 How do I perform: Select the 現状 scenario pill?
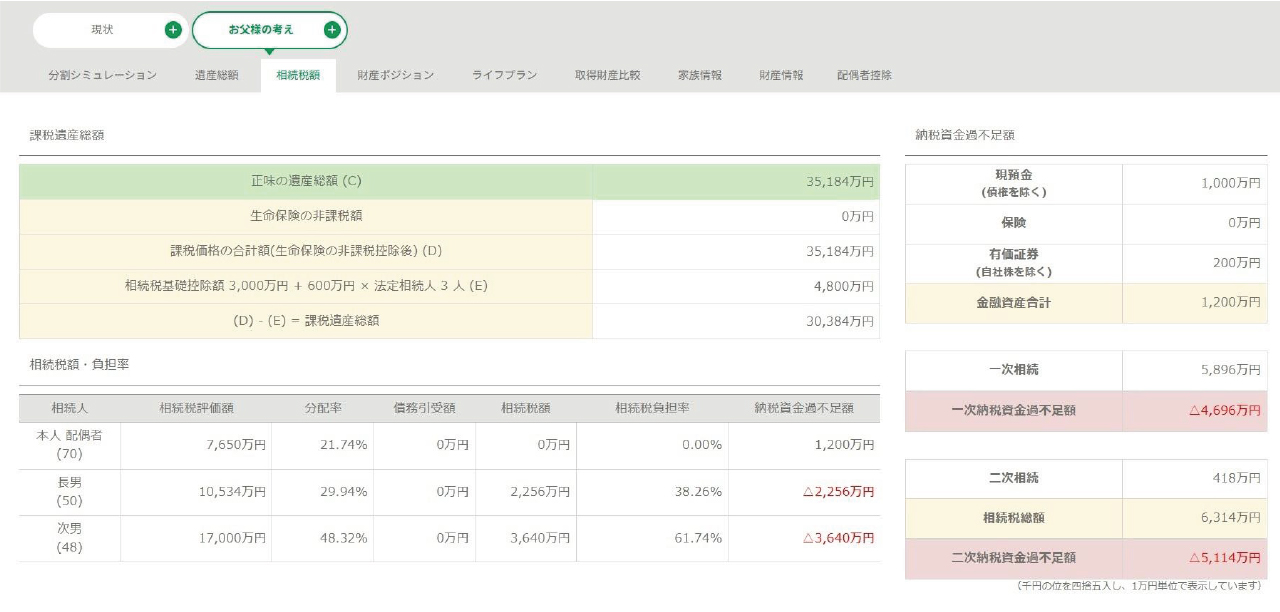(102, 30)
